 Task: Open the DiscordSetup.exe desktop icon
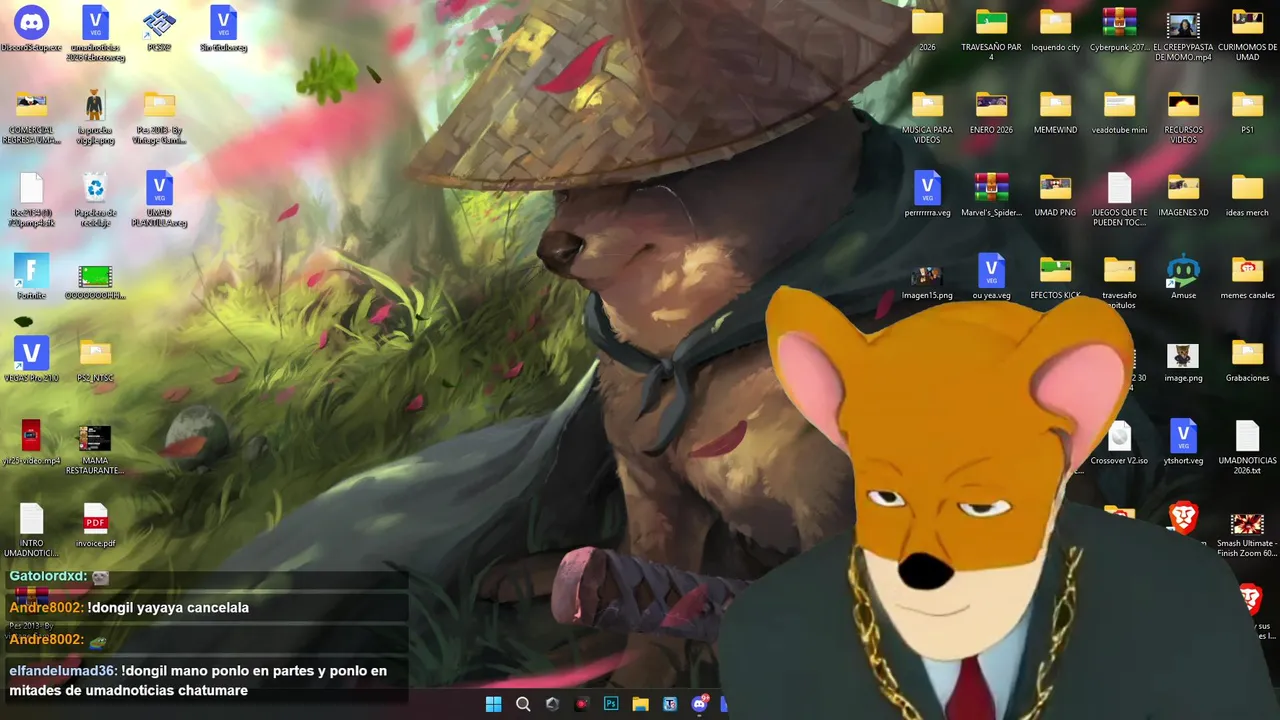tap(31, 22)
